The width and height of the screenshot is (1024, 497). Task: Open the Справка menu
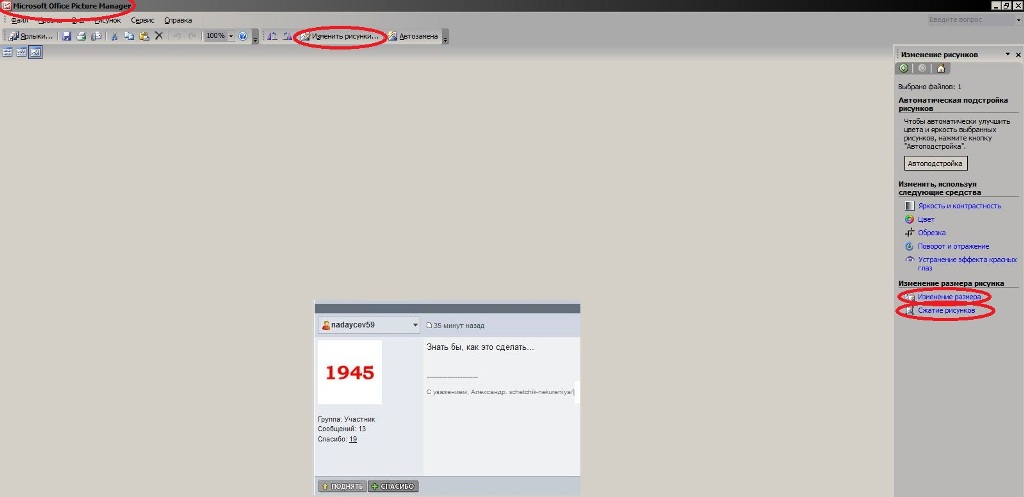pos(178,20)
